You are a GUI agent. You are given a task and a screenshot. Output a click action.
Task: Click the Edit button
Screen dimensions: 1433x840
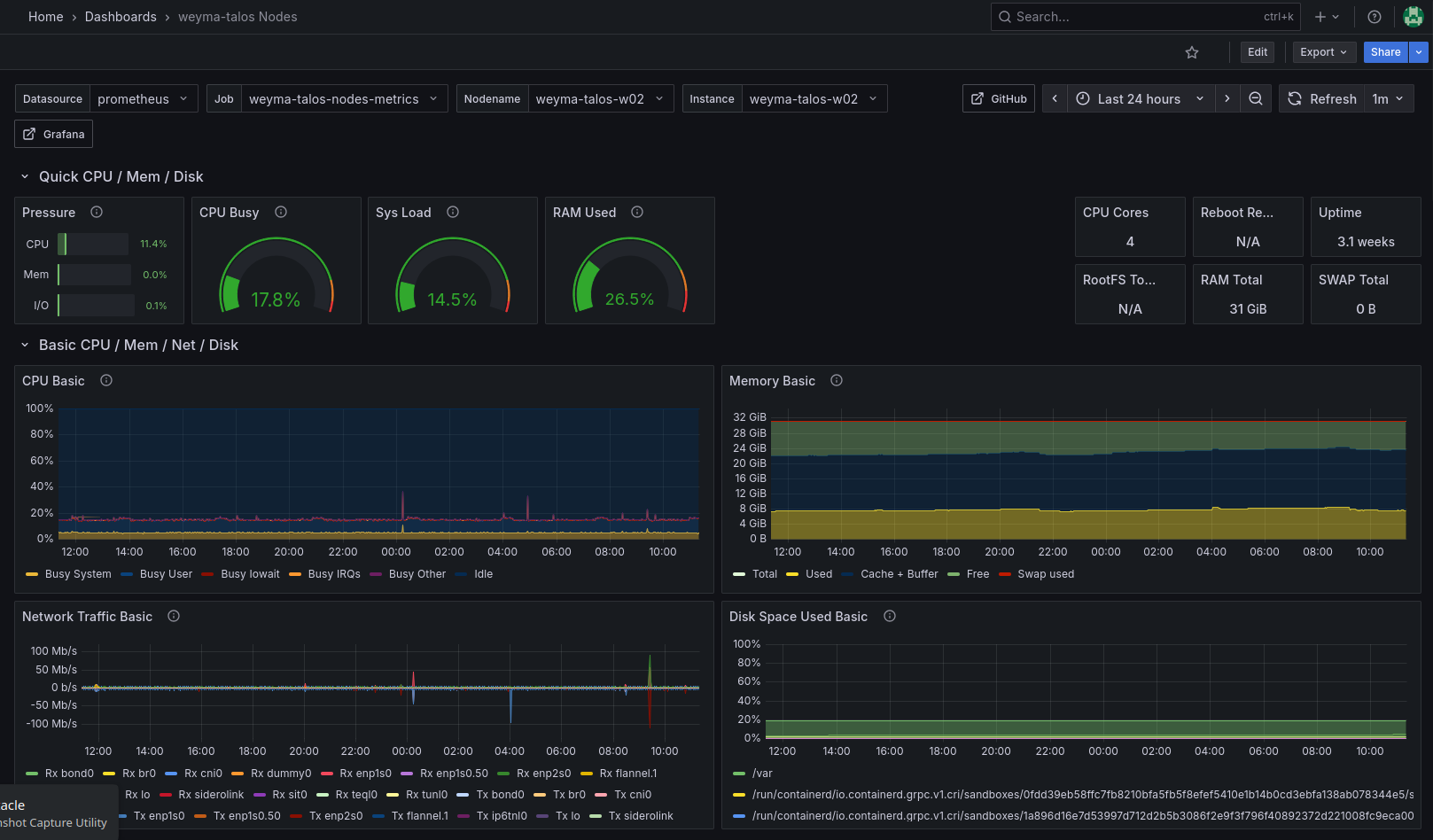[1257, 52]
